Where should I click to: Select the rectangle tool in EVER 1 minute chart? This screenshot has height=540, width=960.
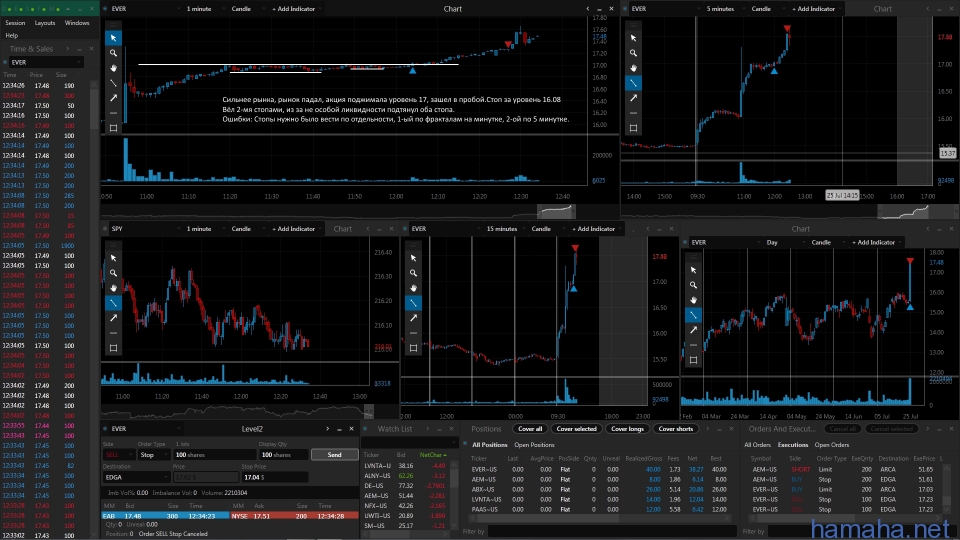tap(113, 128)
